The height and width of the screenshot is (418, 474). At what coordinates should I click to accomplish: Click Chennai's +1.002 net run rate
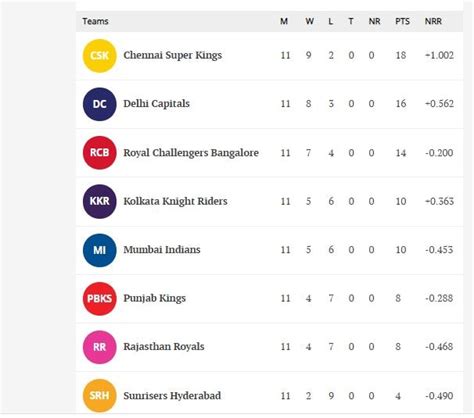click(x=439, y=55)
